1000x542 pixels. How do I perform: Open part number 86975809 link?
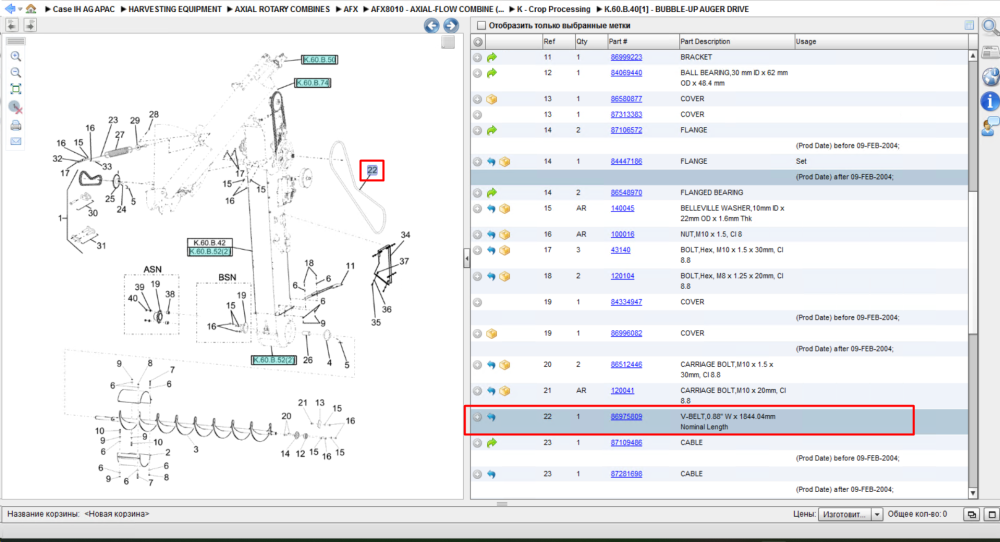click(x=626, y=417)
